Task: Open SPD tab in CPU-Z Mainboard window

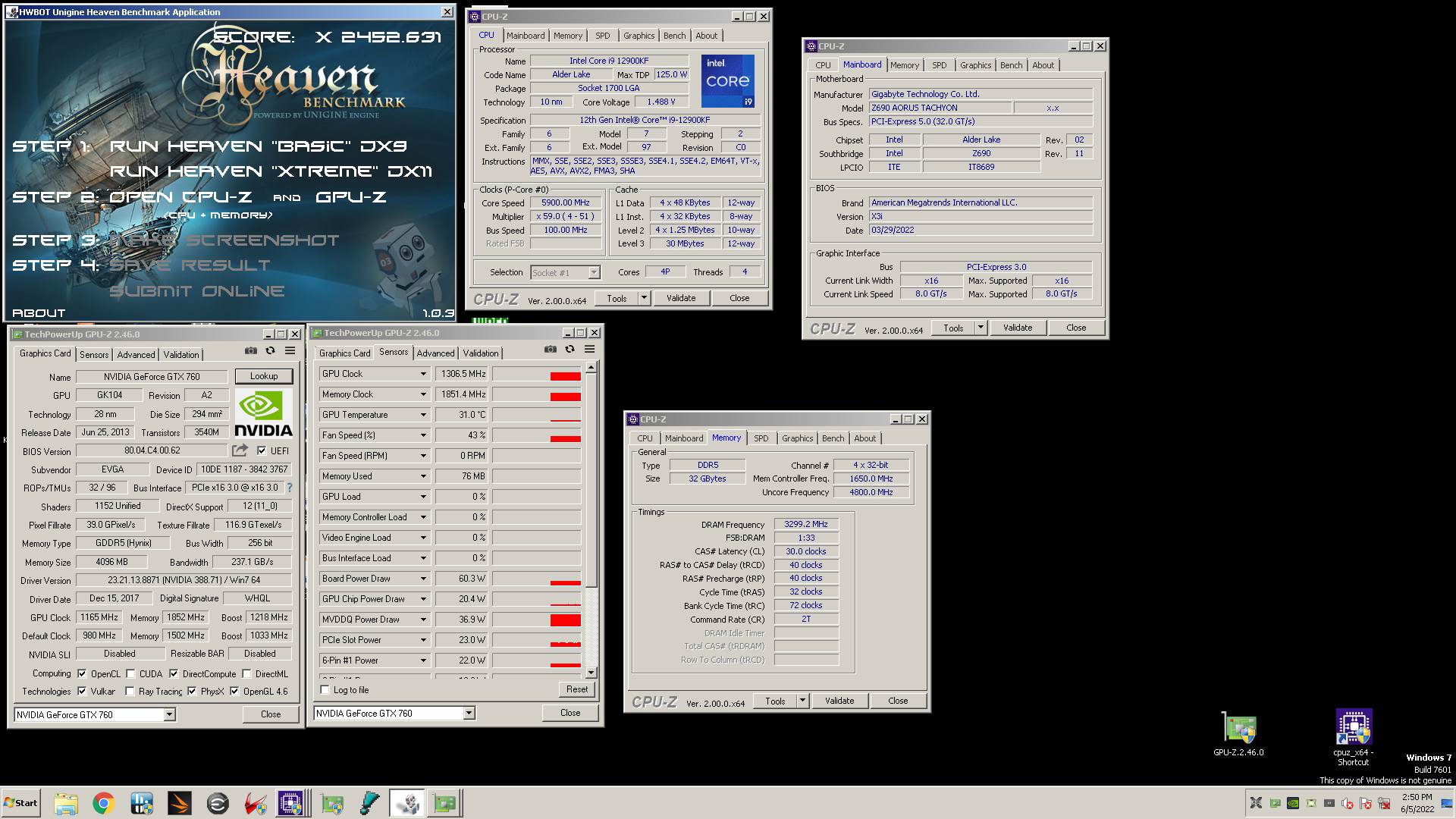Action: tap(939, 65)
